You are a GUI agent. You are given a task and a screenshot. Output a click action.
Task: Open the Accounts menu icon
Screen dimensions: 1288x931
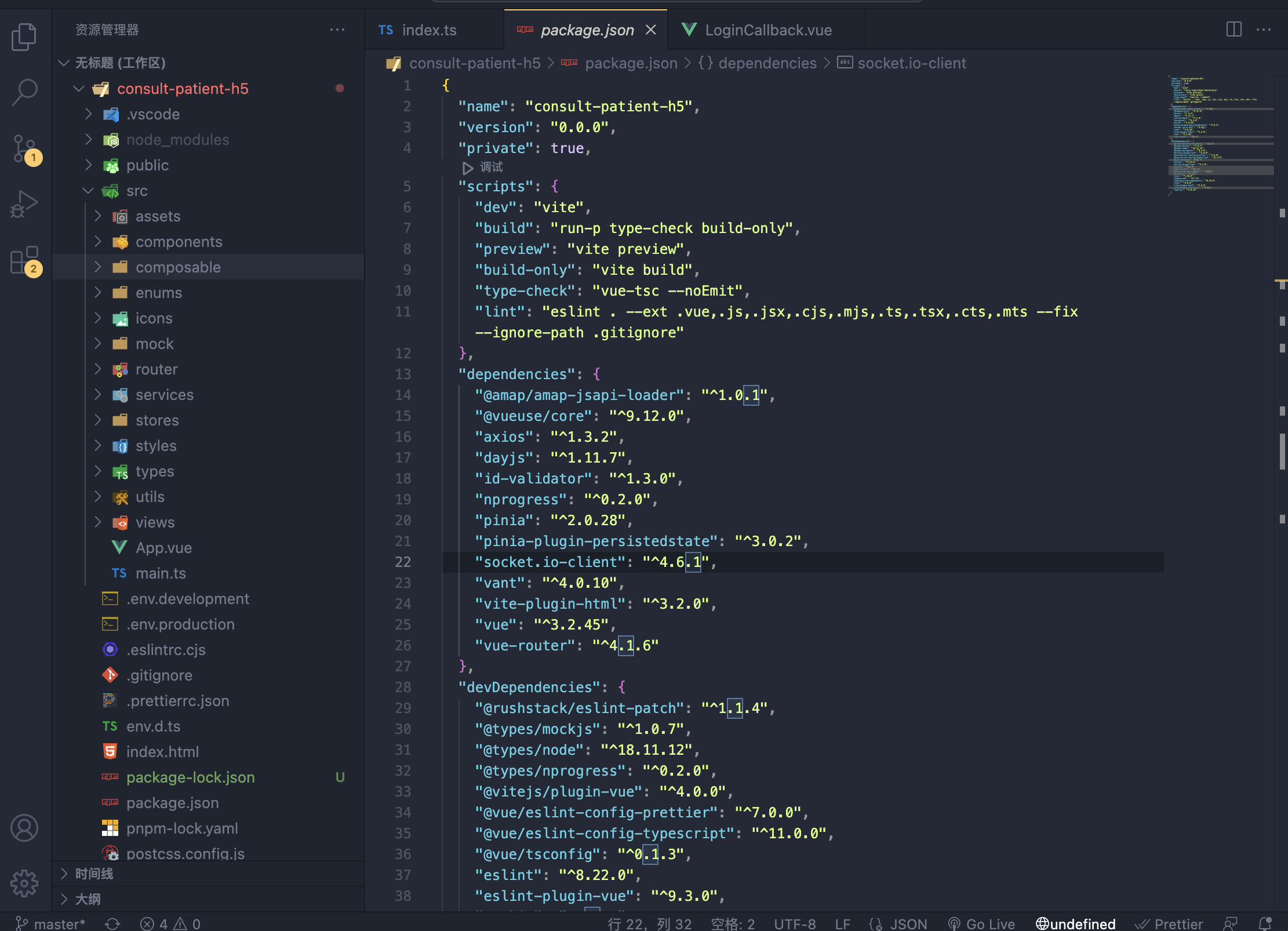coord(24,828)
